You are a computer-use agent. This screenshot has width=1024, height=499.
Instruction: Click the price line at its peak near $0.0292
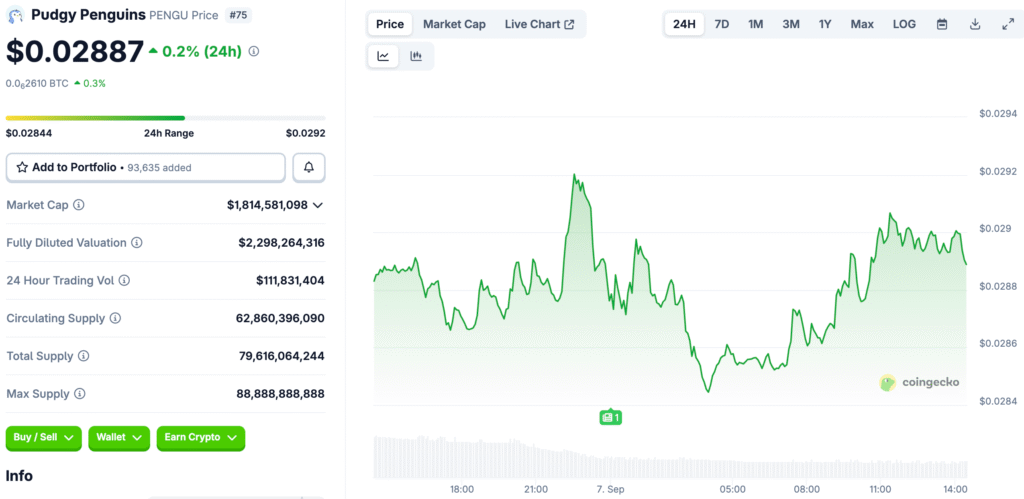(x=574, y=175)
